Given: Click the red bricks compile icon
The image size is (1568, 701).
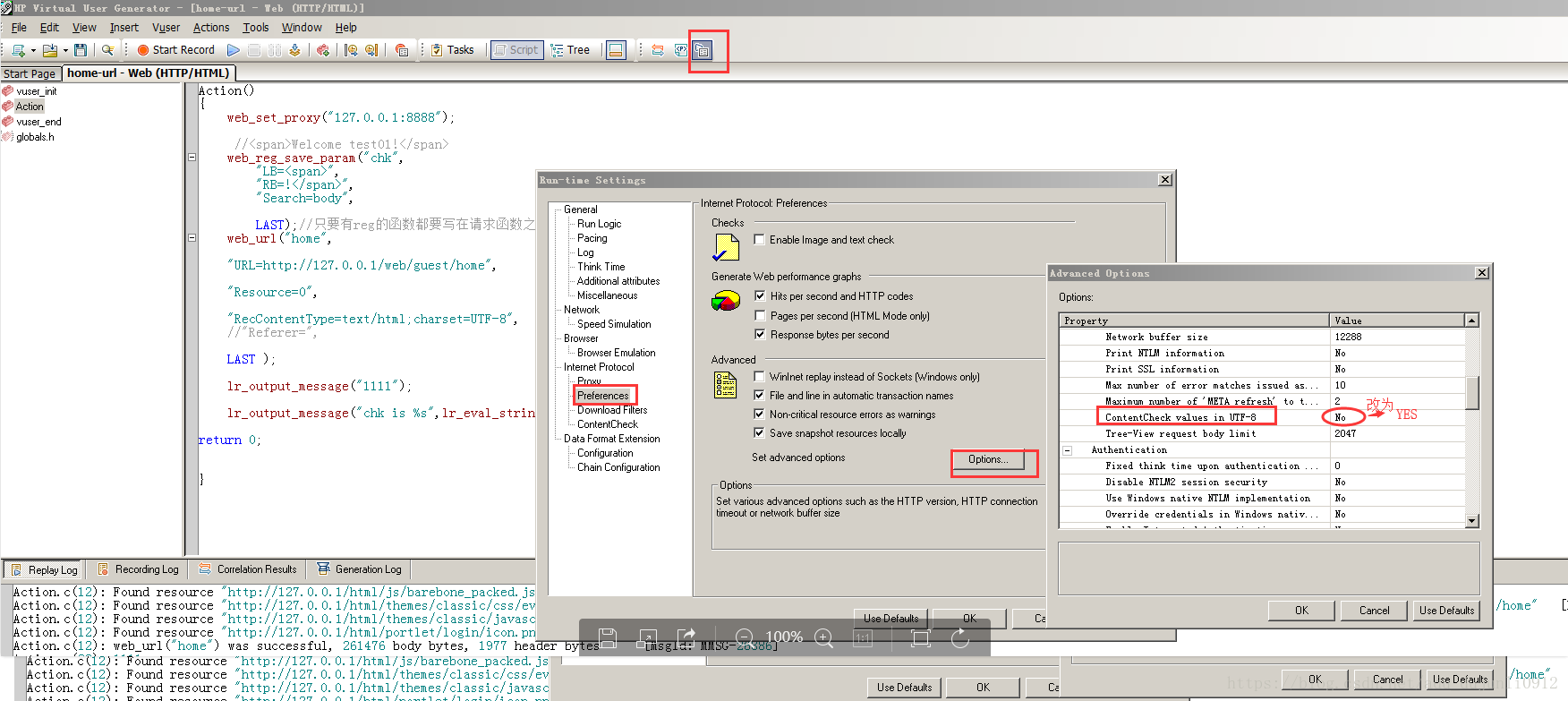Looking at the screenshot, I should point(323,50).
